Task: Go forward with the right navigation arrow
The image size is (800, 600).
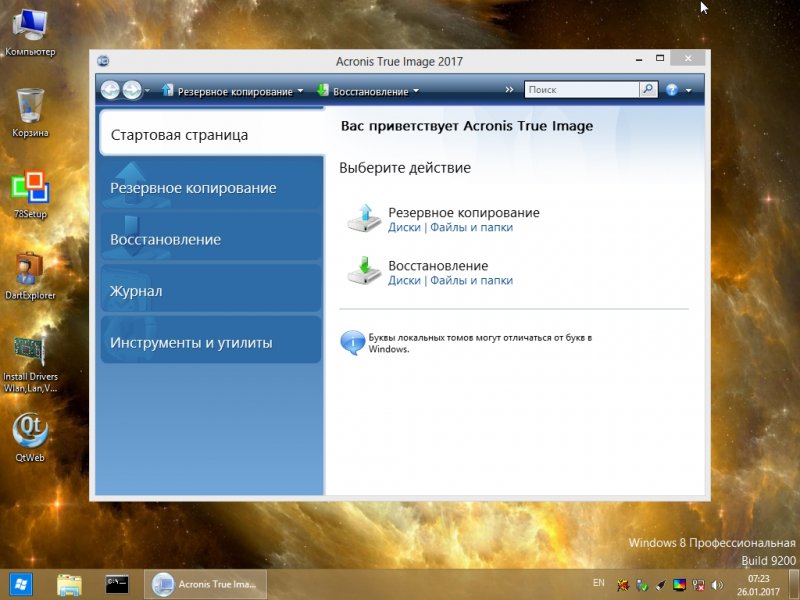Action: 132,90
